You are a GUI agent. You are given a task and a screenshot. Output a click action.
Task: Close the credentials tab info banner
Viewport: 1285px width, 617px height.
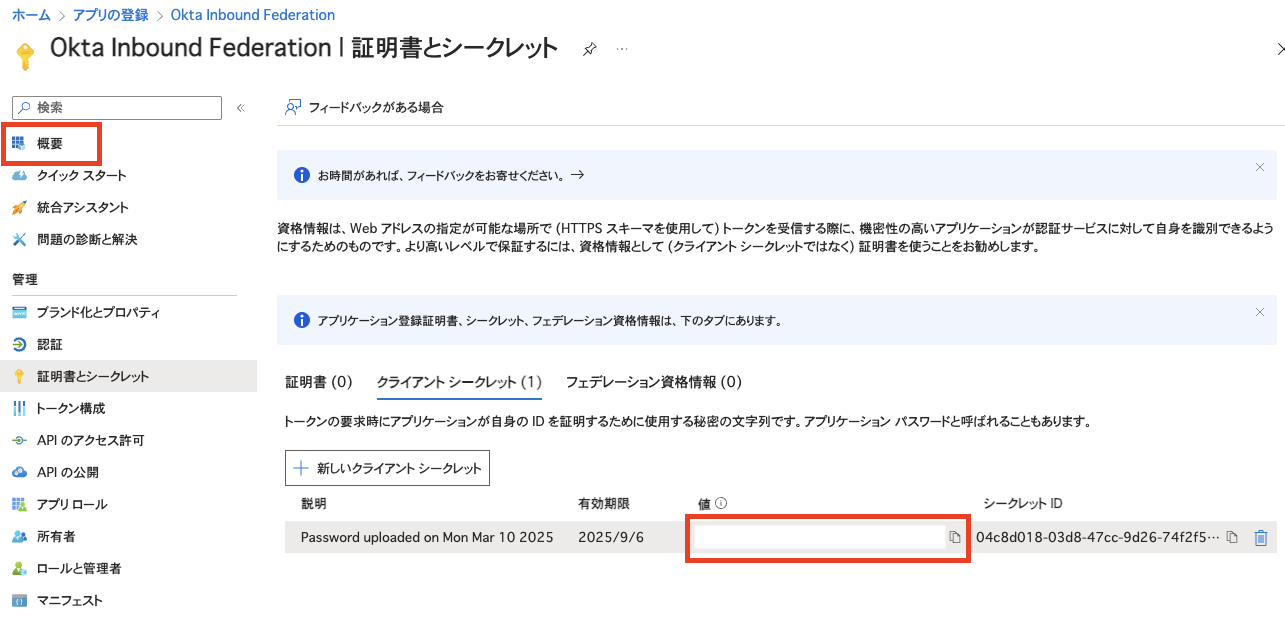coord(1260,312)
